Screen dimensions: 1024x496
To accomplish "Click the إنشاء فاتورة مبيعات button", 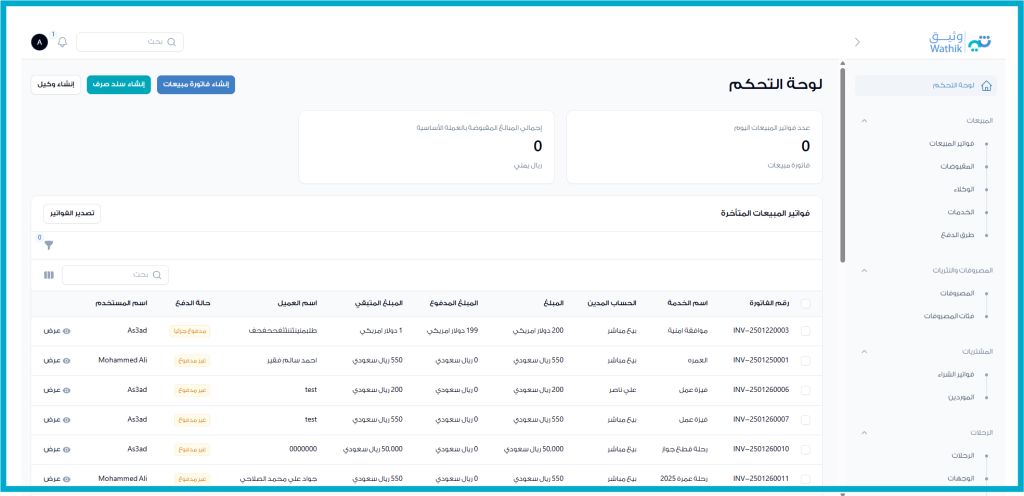I will click(196, 85).
